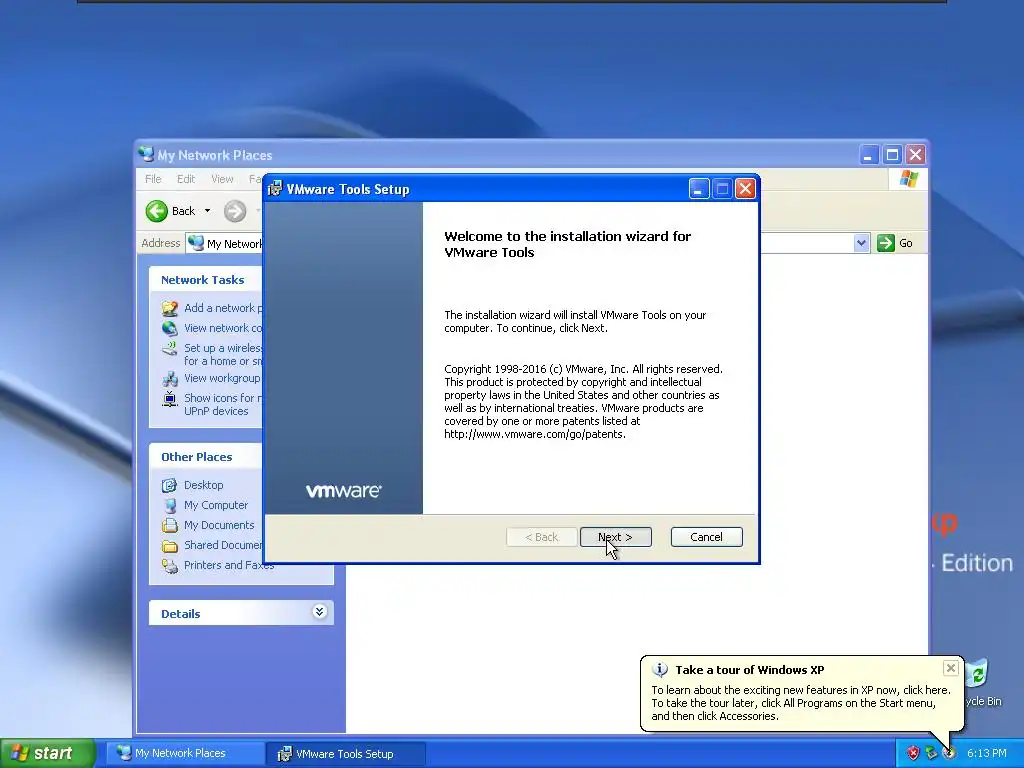Click the Add a network place icon
The width and height of the screenshot is (1024, 768).
coord(170,308)
